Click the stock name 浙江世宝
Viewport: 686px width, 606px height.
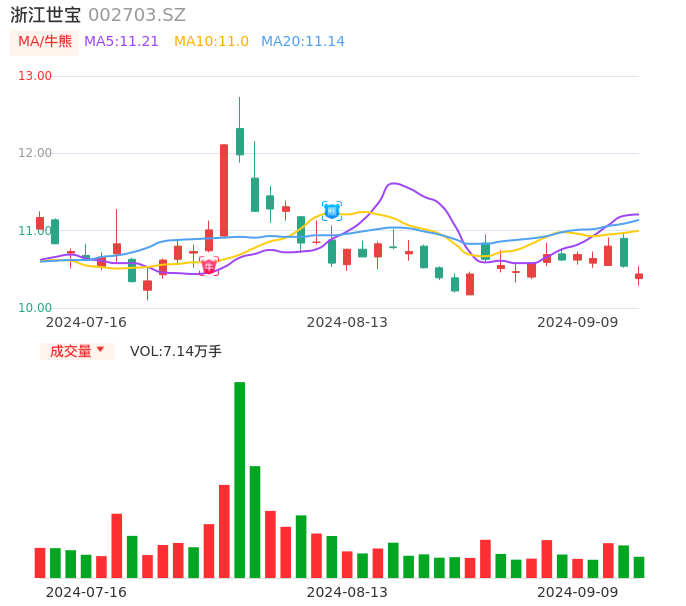click(46, 15)
